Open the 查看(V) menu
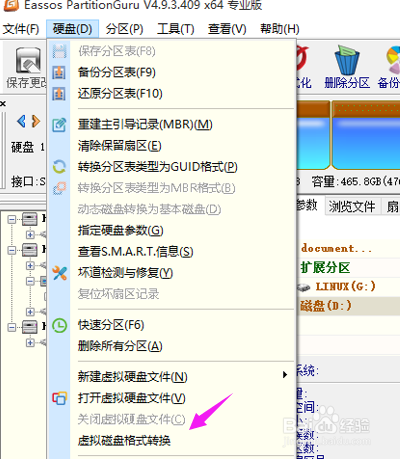 pyautogui.click(x=227, y=29)
